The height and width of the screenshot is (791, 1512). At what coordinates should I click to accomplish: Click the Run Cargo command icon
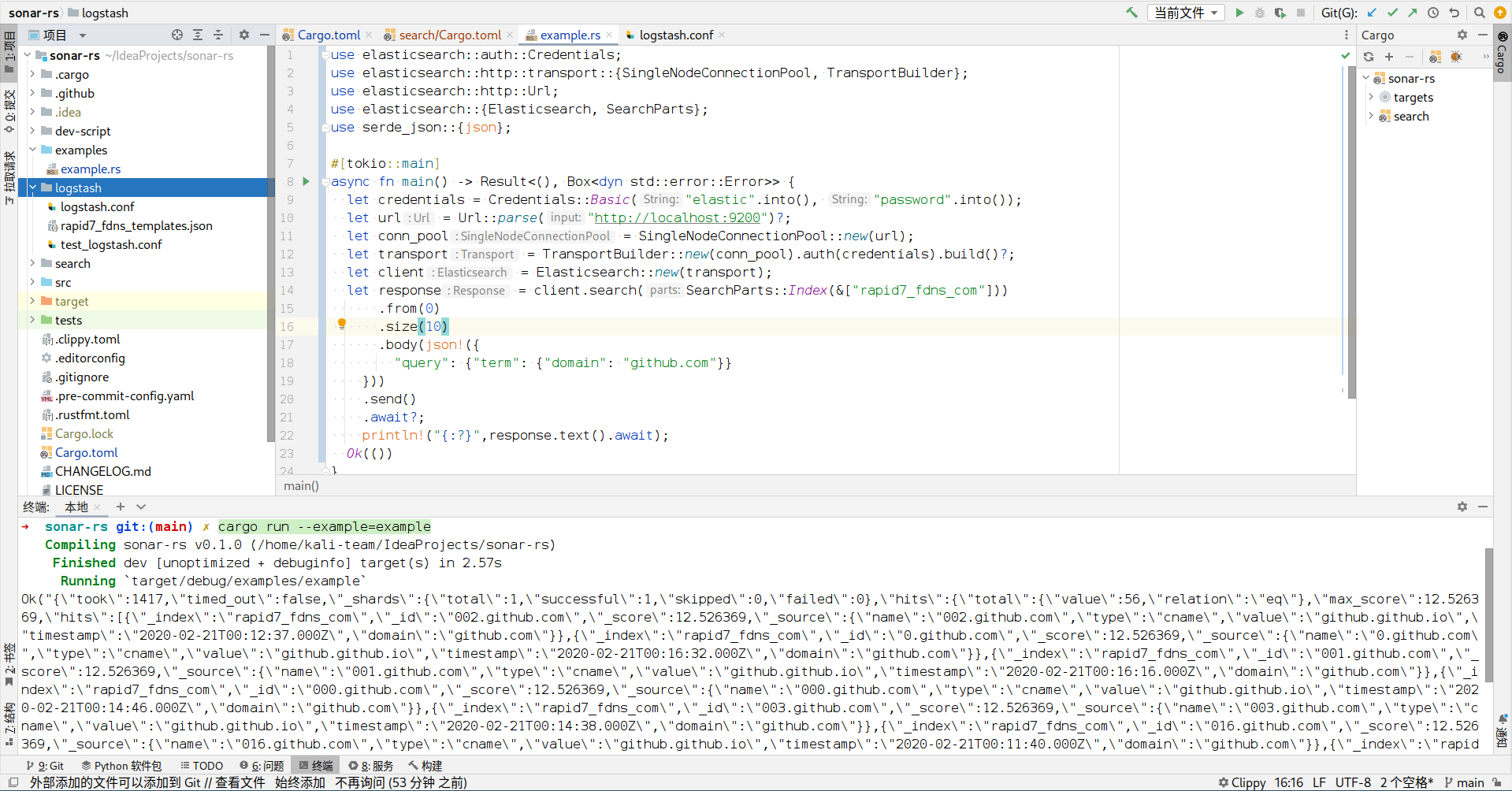pos(1435,57)
